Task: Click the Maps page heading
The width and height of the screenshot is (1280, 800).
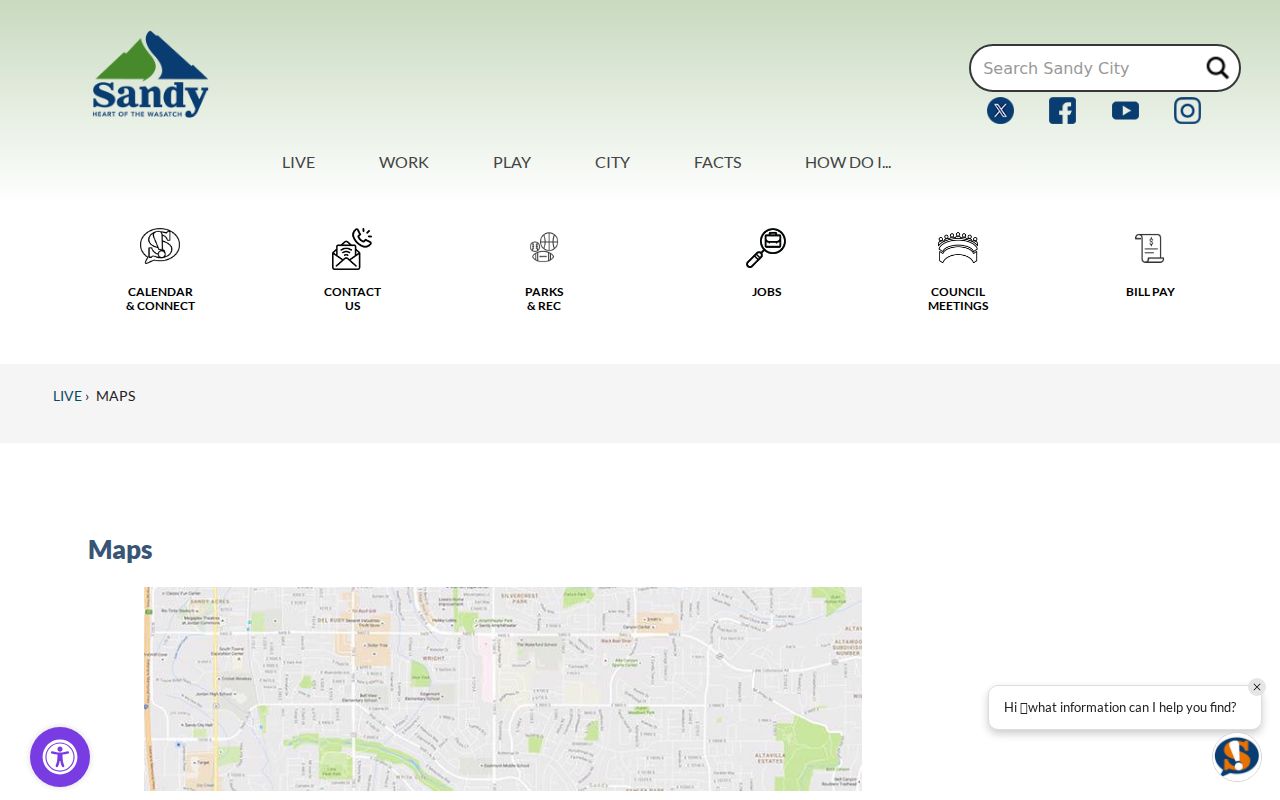Action: point(120,550)
